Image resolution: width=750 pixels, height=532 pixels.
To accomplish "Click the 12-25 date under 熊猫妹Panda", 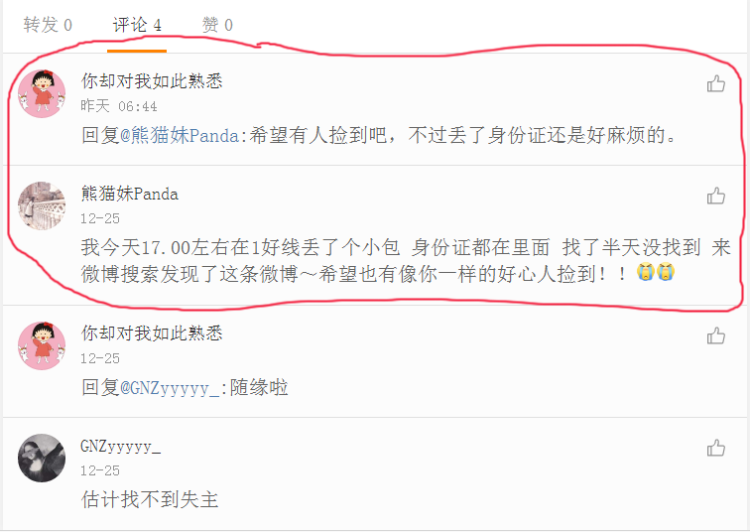I will pyautogui.click(x=100, y=219).
